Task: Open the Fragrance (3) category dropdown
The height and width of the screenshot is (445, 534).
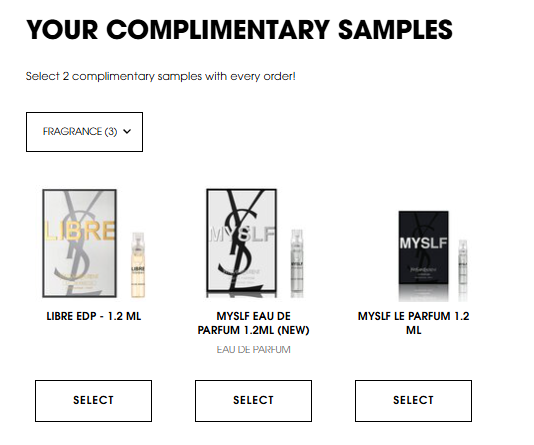Action: coord(84,132)
